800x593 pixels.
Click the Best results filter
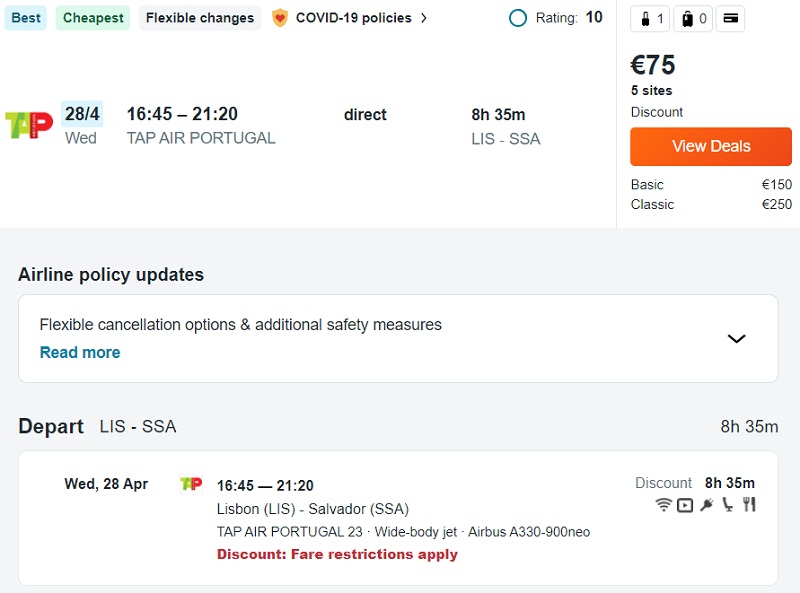(25, 18)
